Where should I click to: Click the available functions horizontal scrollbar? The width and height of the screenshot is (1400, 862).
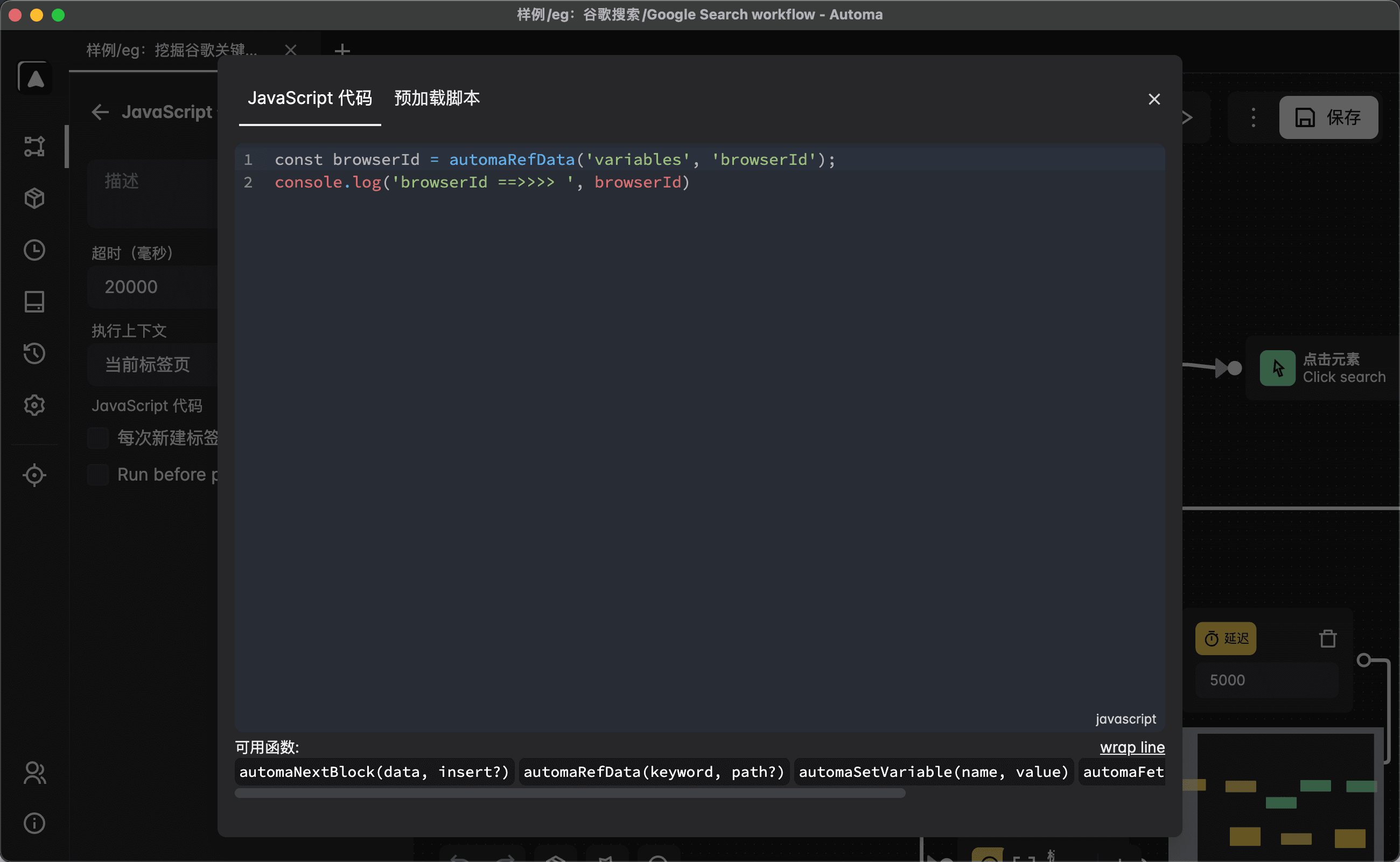pos(570,793)
